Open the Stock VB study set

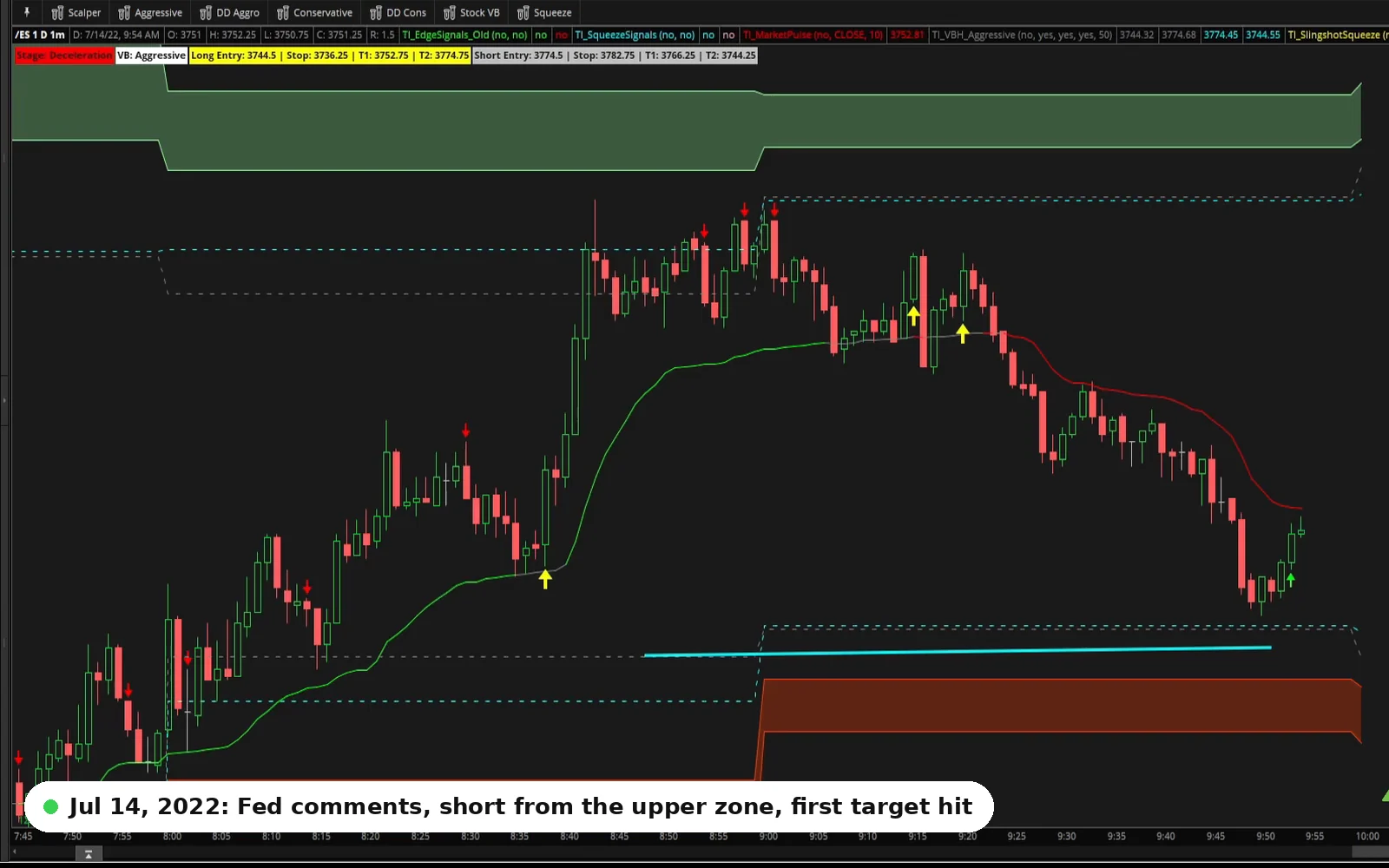click(x=472, y=12)
